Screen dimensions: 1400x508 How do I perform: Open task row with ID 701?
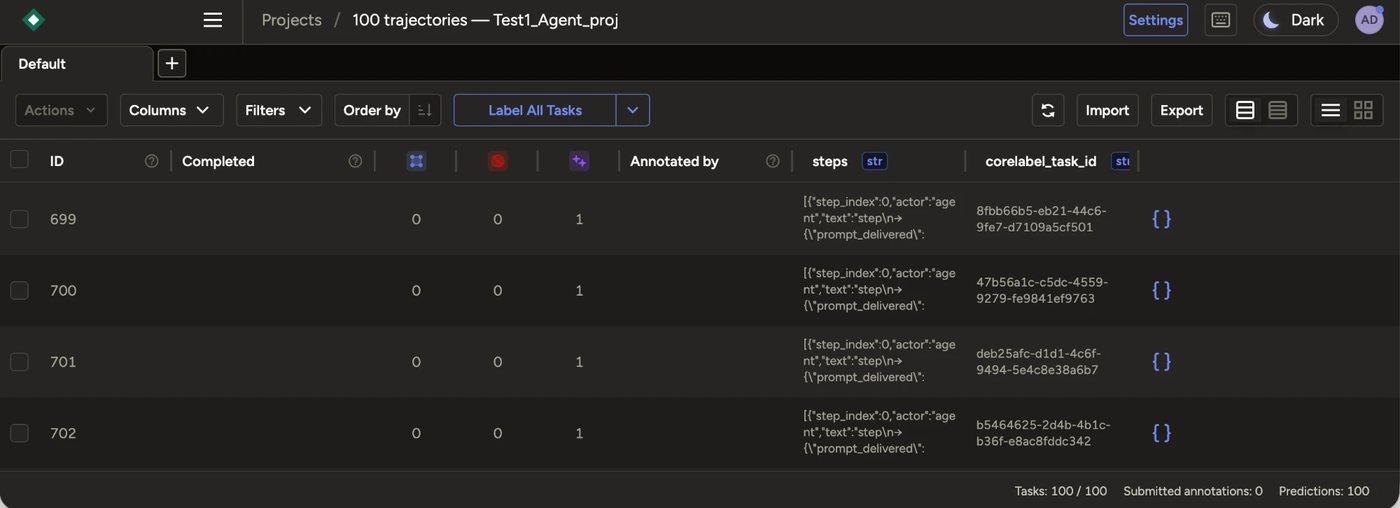click(700, 362)
